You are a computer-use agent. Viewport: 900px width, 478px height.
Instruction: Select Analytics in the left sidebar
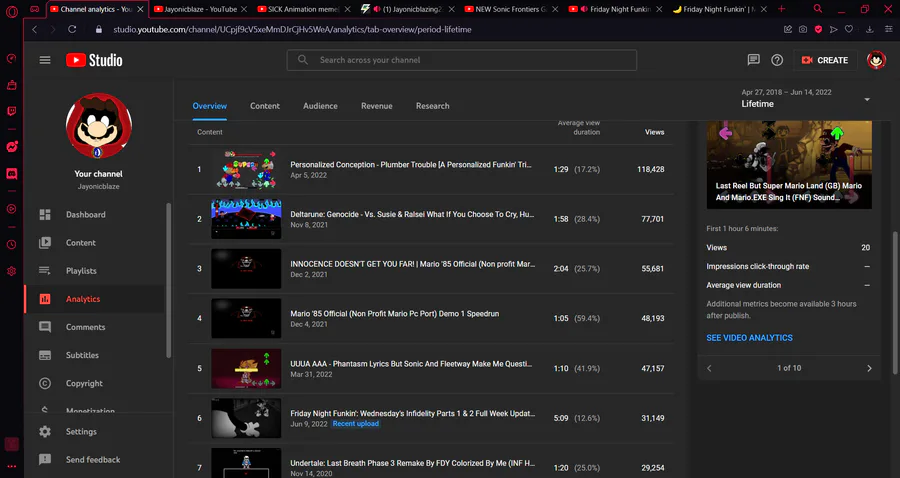click(83, 299)
